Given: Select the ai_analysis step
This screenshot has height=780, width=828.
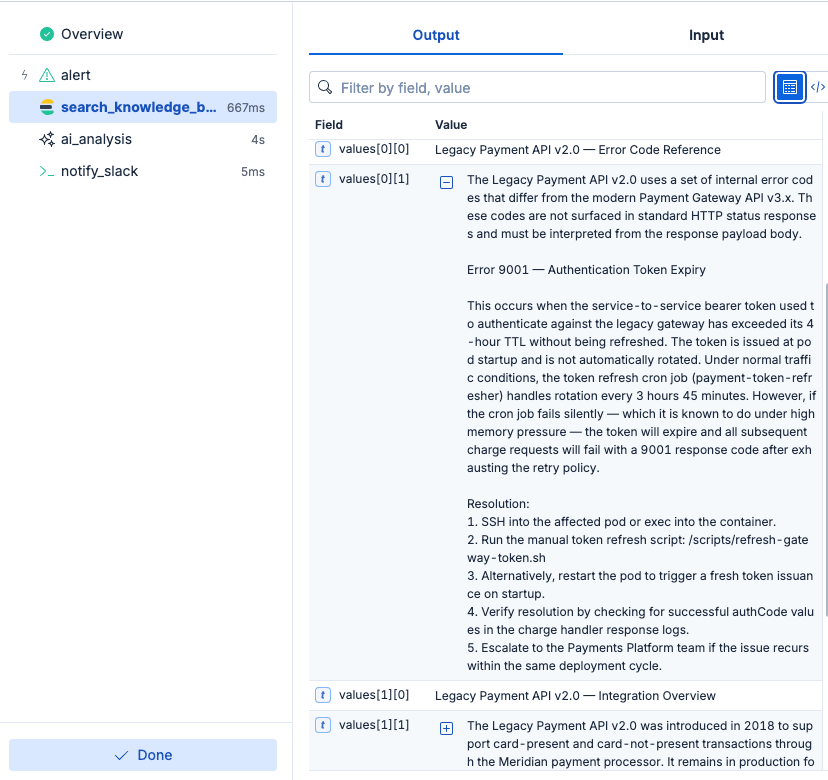Looking at the screenshot, I should [x=96, y=139].
